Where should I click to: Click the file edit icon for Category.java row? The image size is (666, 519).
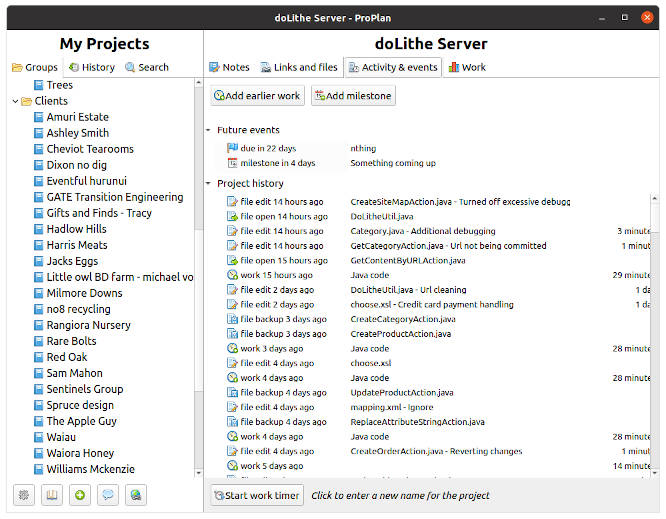pyautogui.click(x=232, y=231)
